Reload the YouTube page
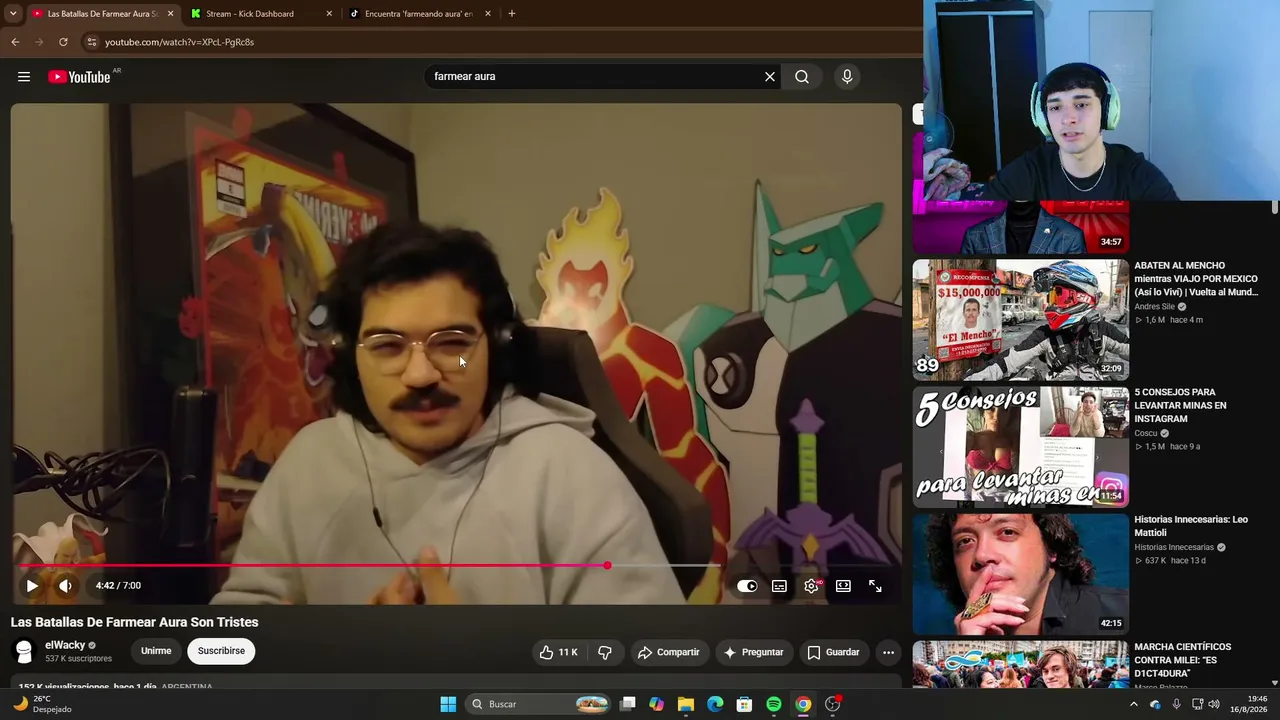 click(63, 42)
